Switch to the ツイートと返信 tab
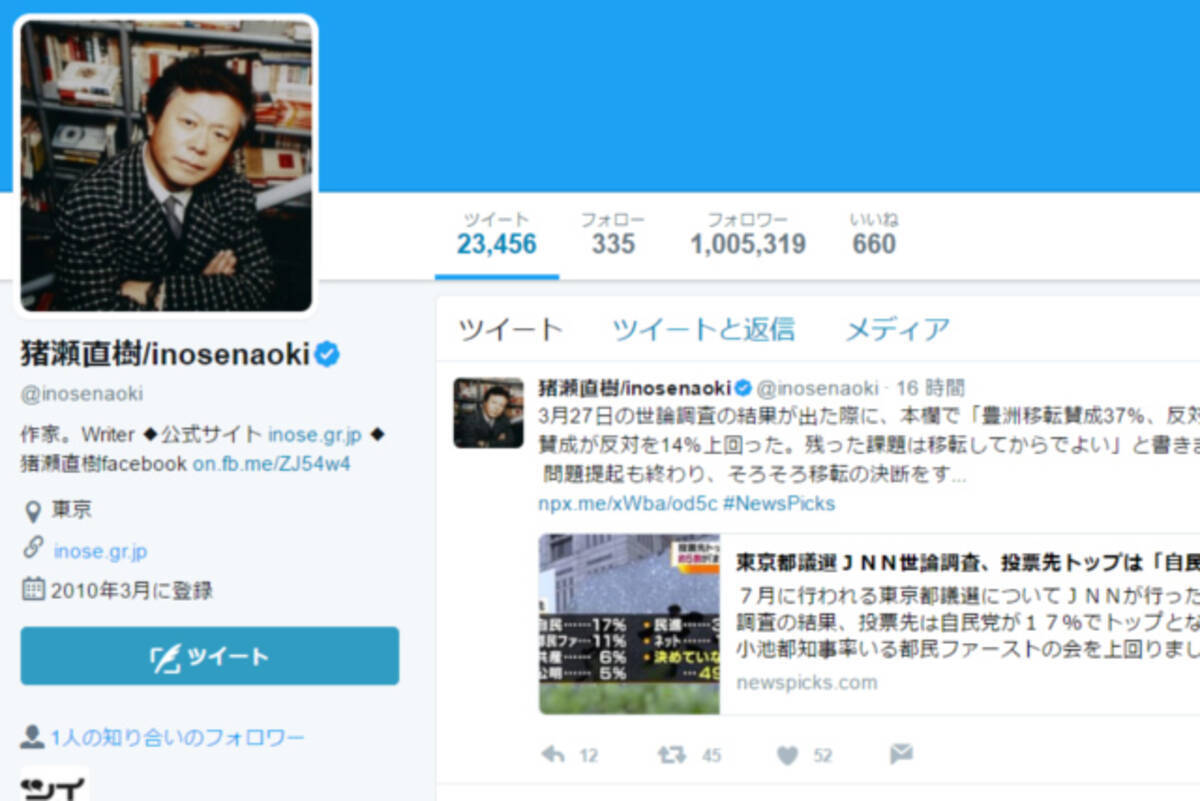This screenshot has width=1200, height=801. tap(703, 328)
